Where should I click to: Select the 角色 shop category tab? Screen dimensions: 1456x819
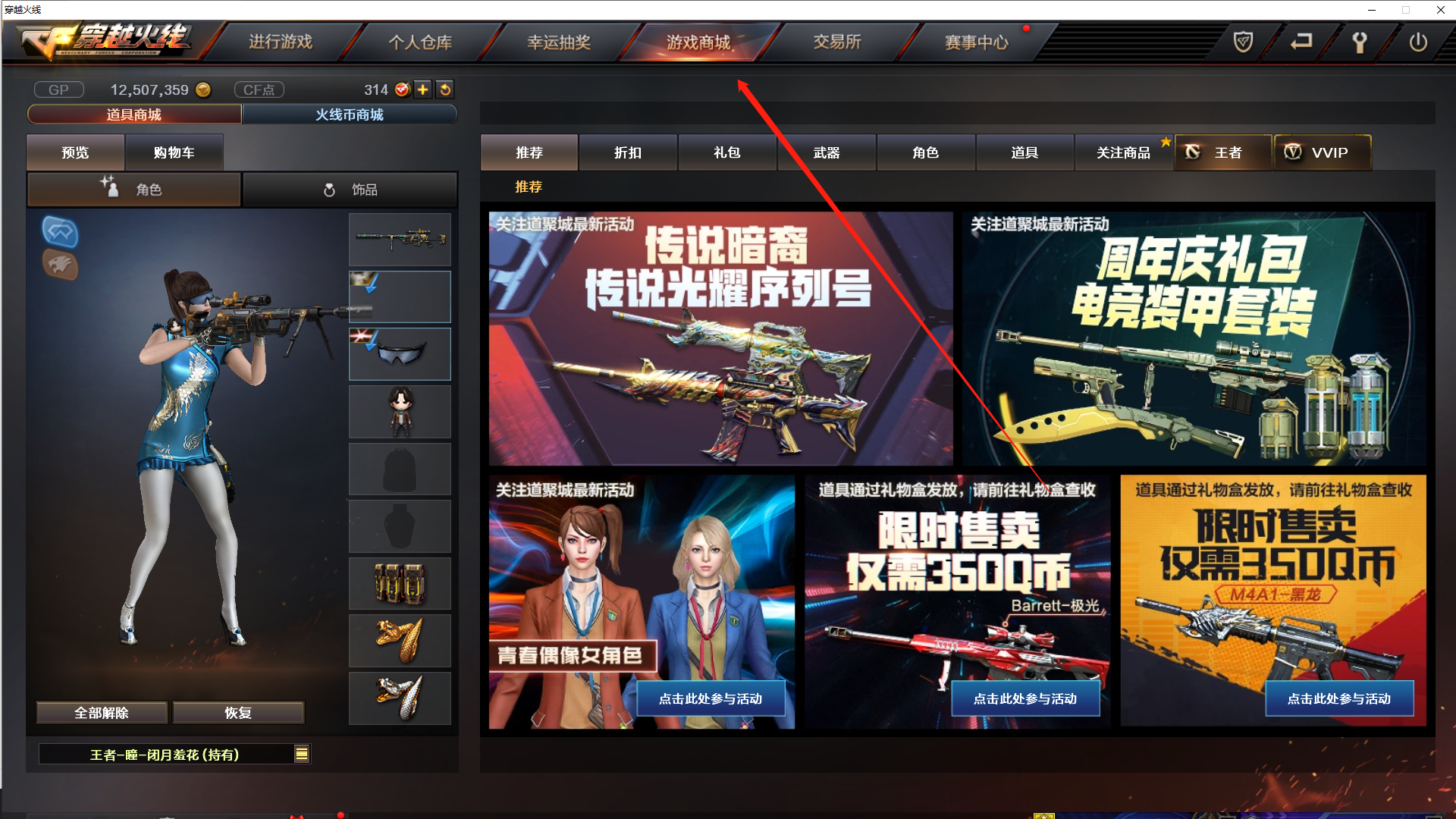(926, 152)
